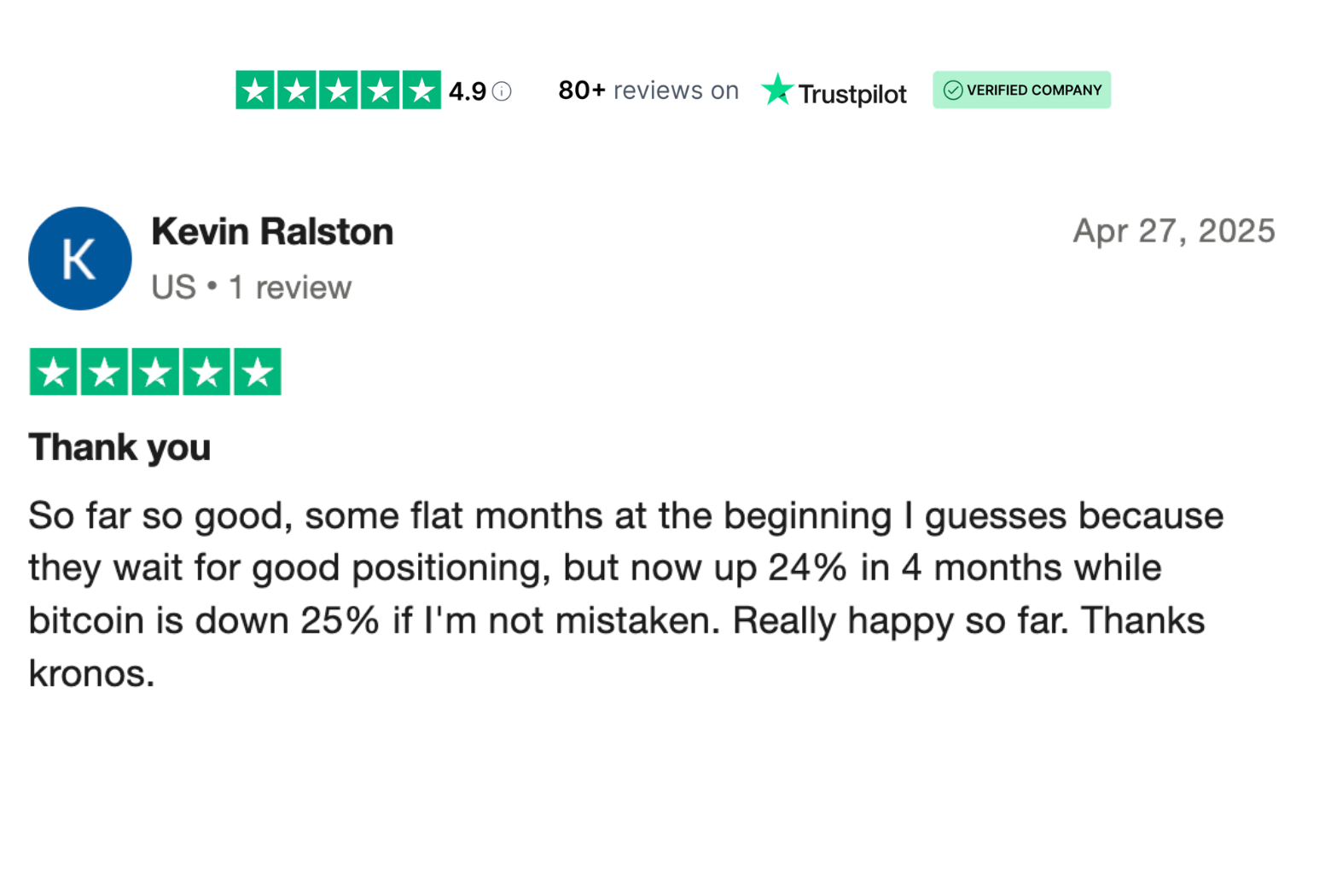Click the second star in header rating
Image resolution: width=1331 pixels, height=896 pixels.
pyautogui.click(x=297, y=90)
